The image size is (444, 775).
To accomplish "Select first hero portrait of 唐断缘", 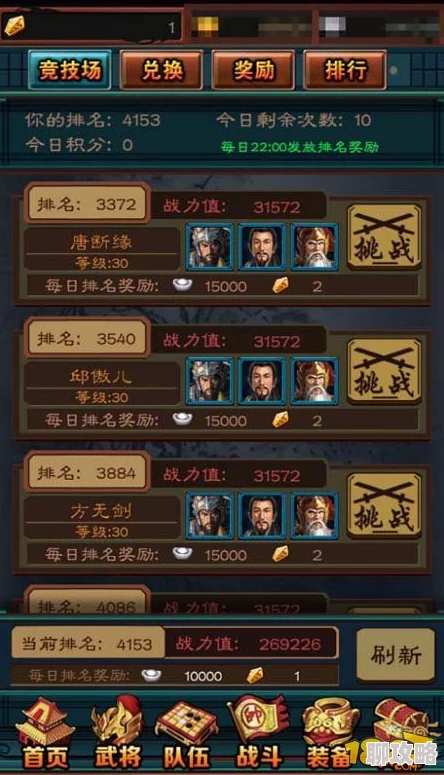I will pos(210,247).
